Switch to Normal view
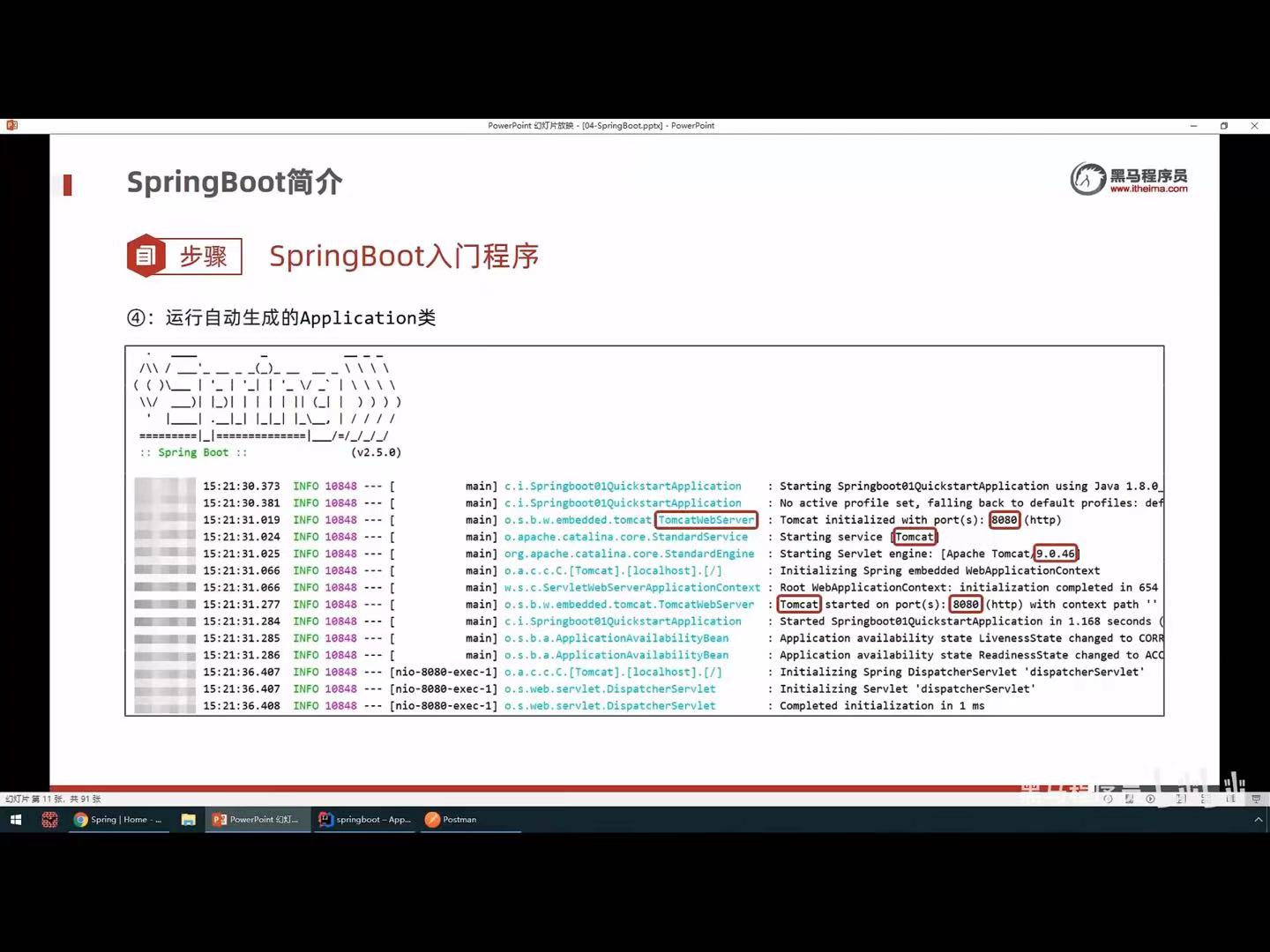The width and height of the screenshot is (1270, 952). click(x=1181, y=799)
